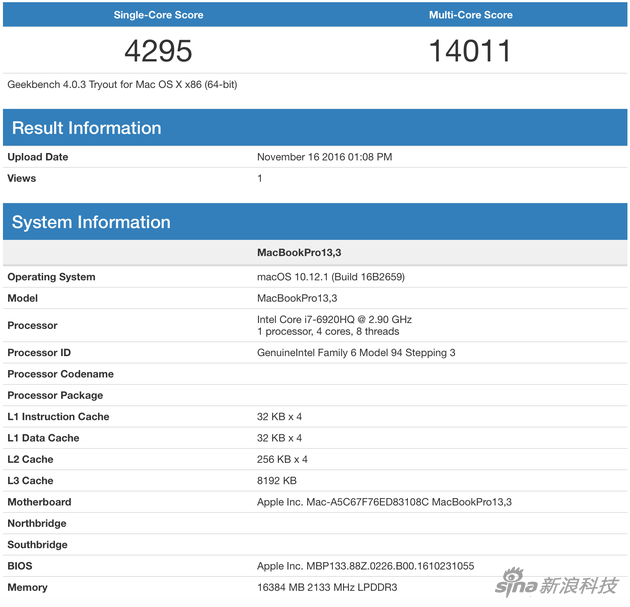630x607 pixels.
Task: Click the Motherboard Apple Inc. value text
Action: (x=384, y=502)
